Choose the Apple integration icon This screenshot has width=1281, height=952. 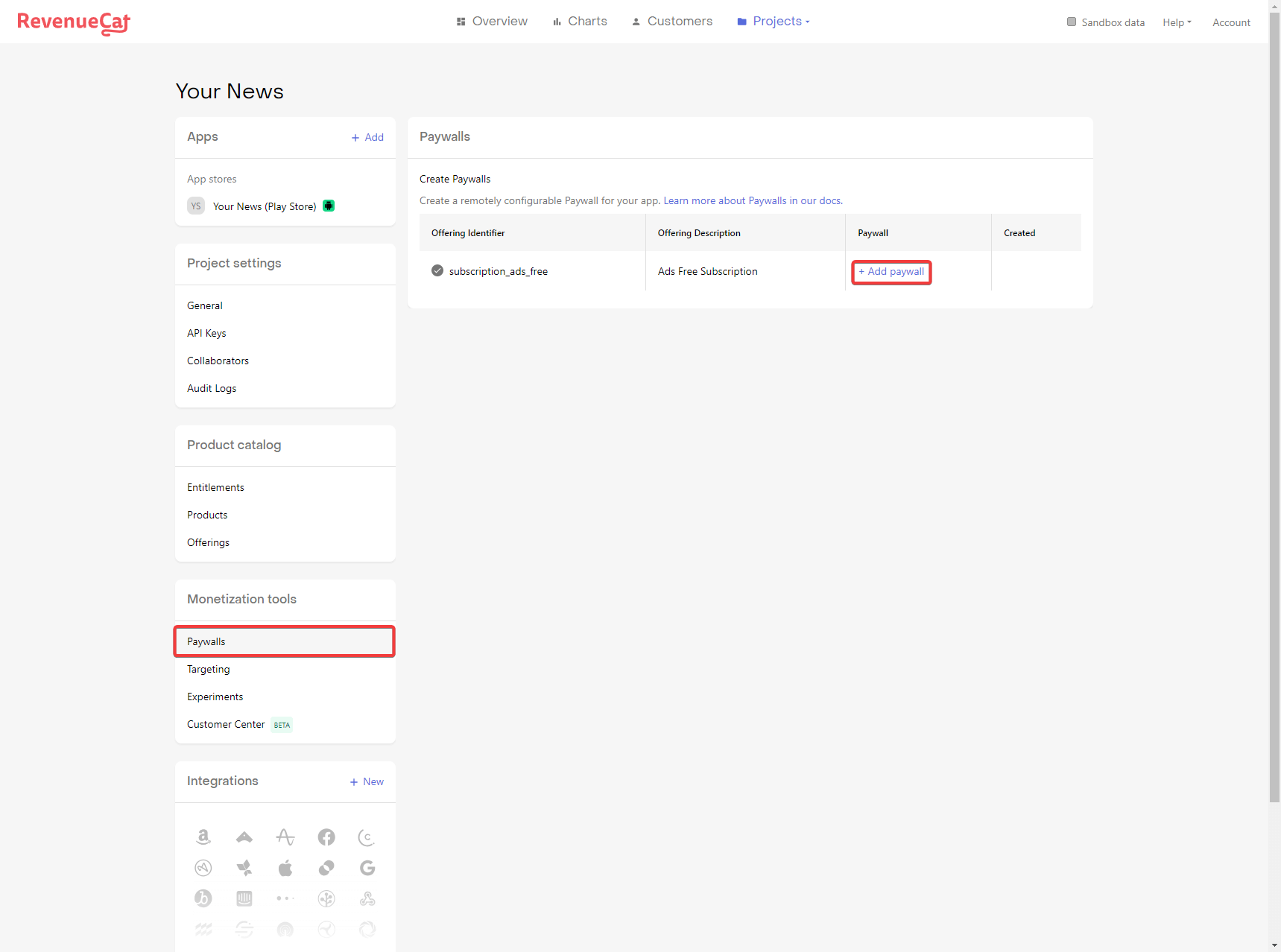[x=285, y=868]
